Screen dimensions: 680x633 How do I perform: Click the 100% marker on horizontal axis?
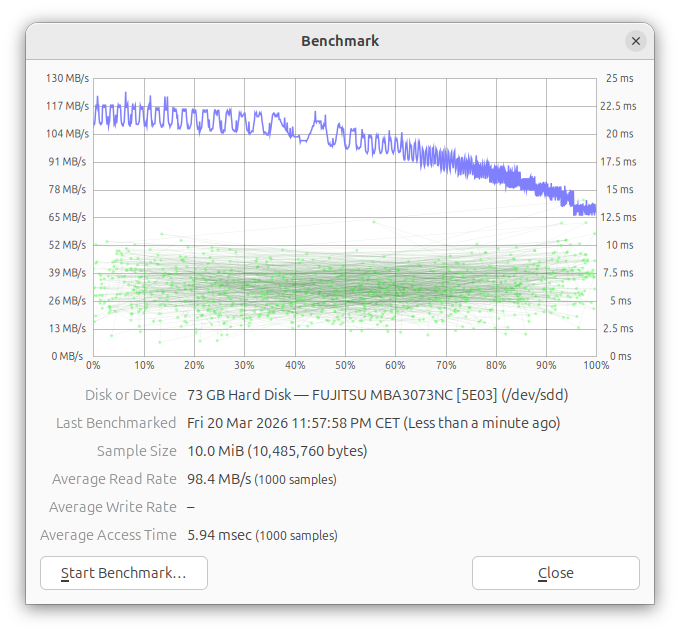(x=596, y=366)
